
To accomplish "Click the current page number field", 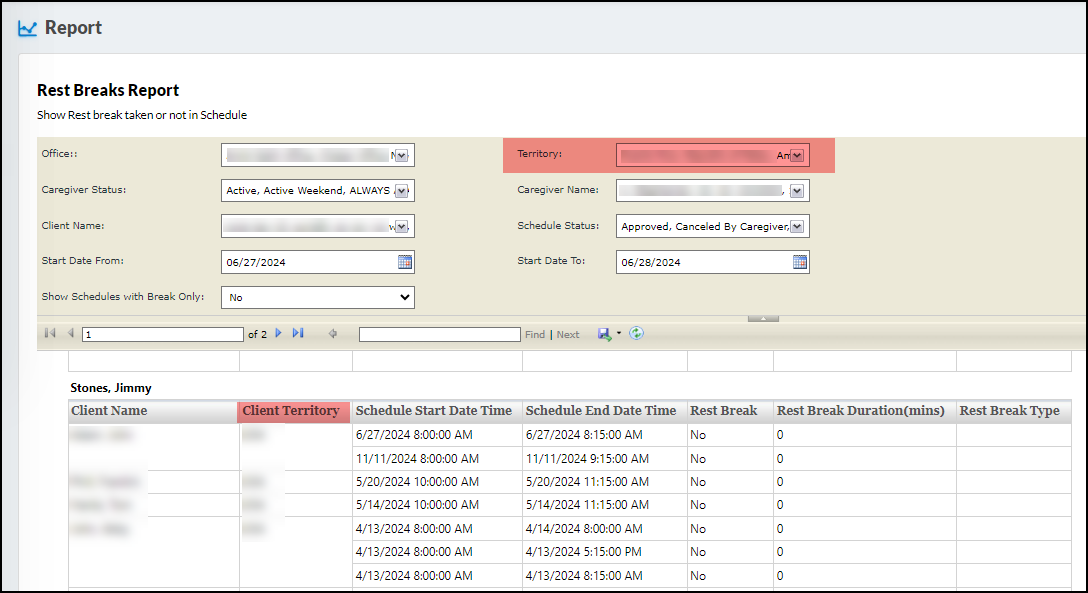I will pos(163,334).
